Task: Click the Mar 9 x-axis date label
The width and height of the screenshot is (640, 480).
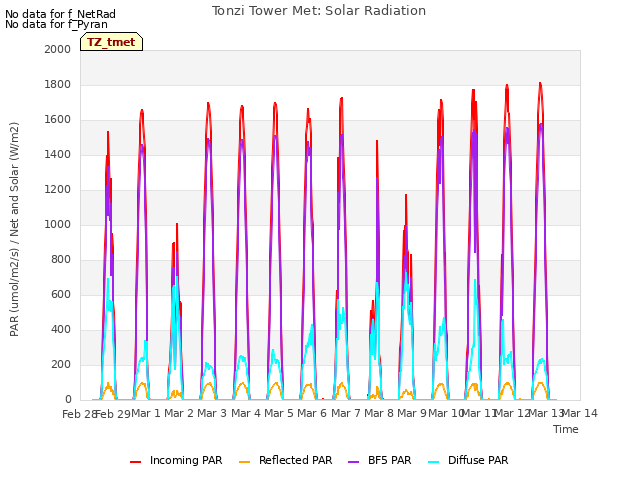Action: pos(412,413)
